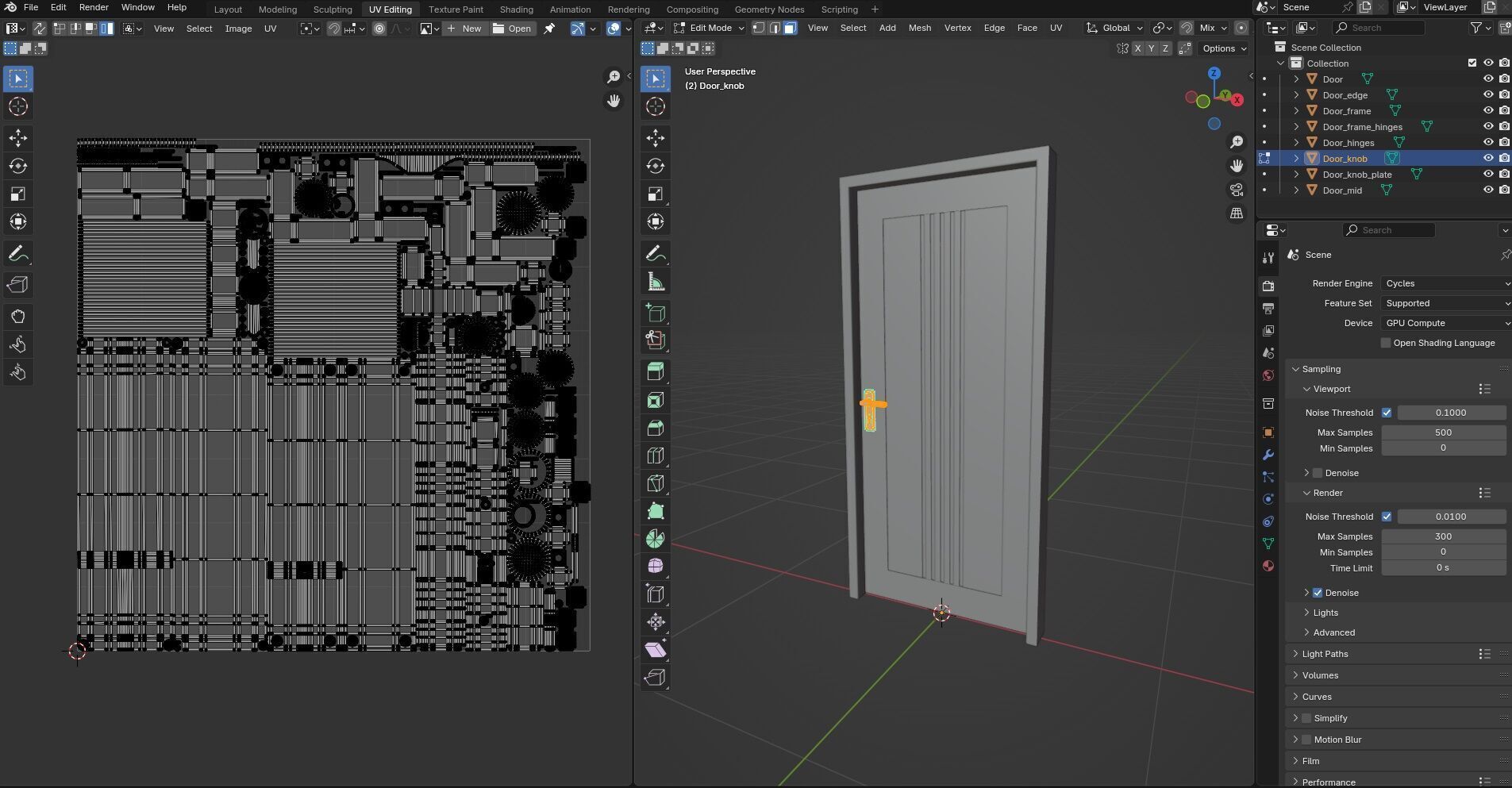This screenshot has height=788, width=1512.
Task: Select the Cursor tool in UV editor
Action: (x=18, y=106)
